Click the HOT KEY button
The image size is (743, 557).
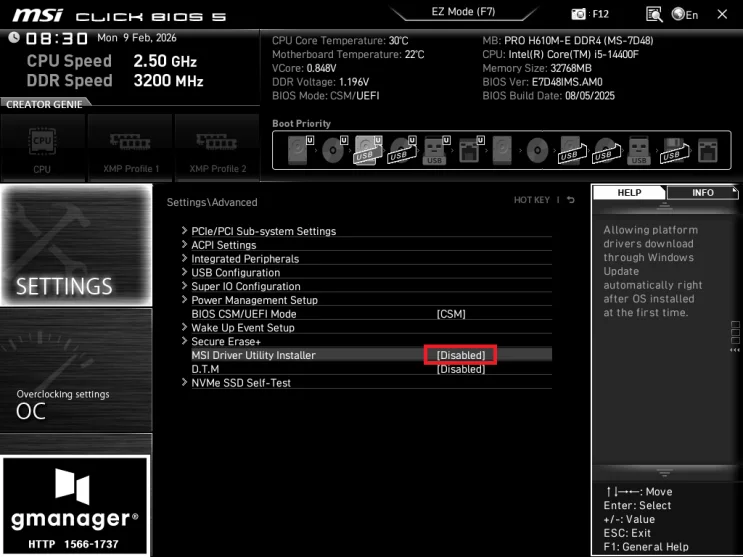point(532,200)
